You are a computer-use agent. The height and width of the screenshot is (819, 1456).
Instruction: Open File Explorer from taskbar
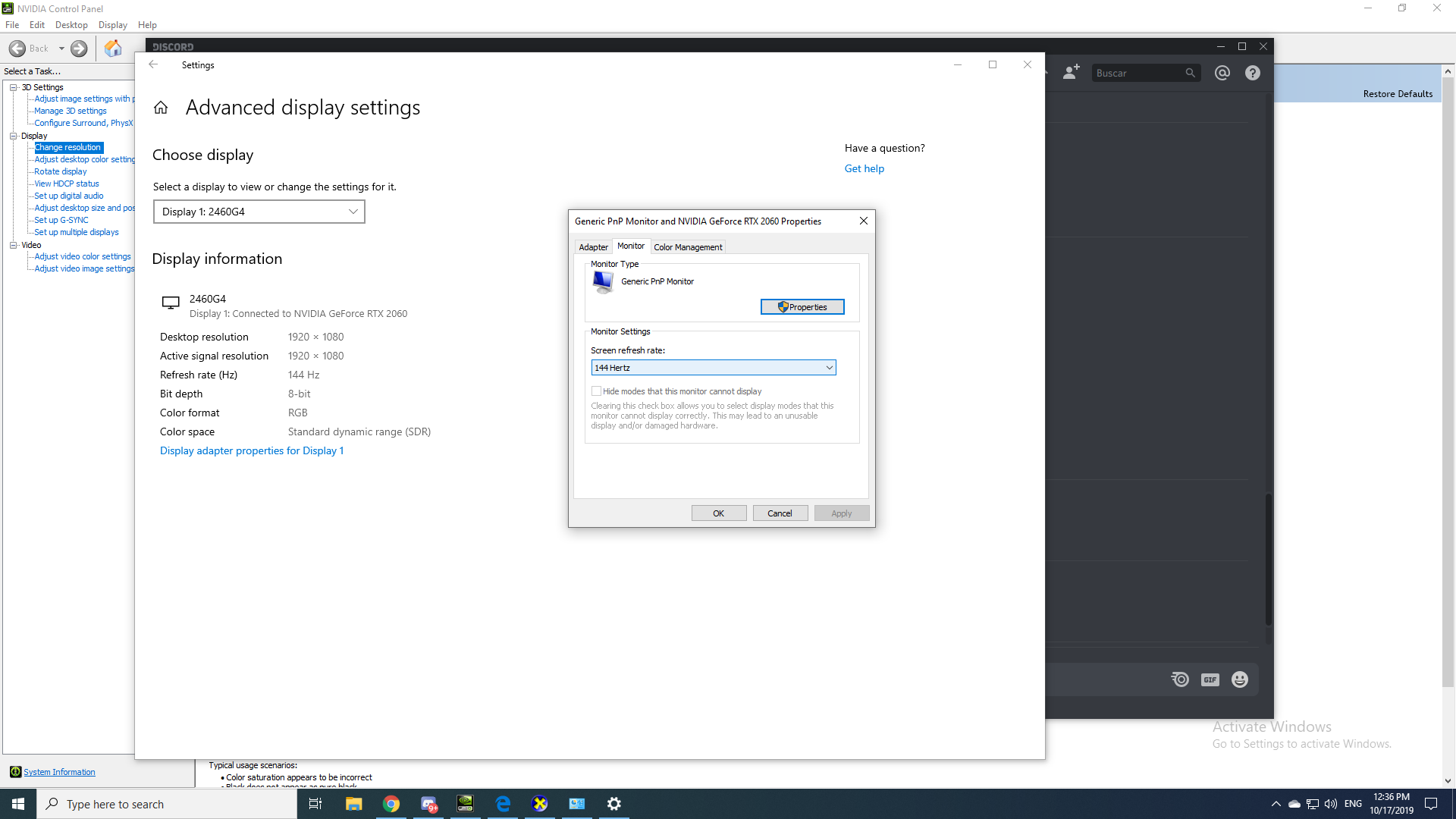point(353,804)
